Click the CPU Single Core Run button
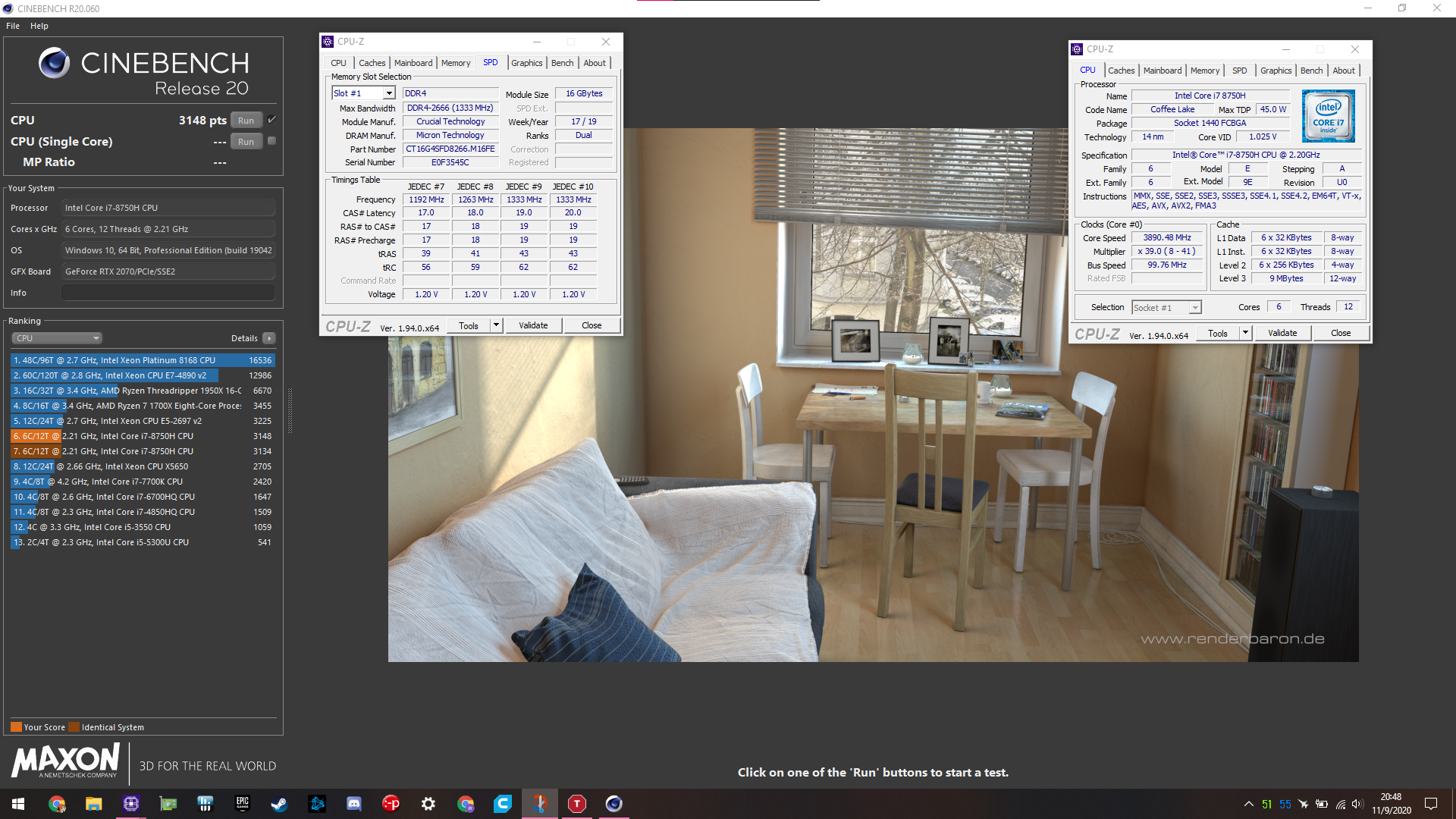This screenshot has height=819, width=1456. (247, 141)
